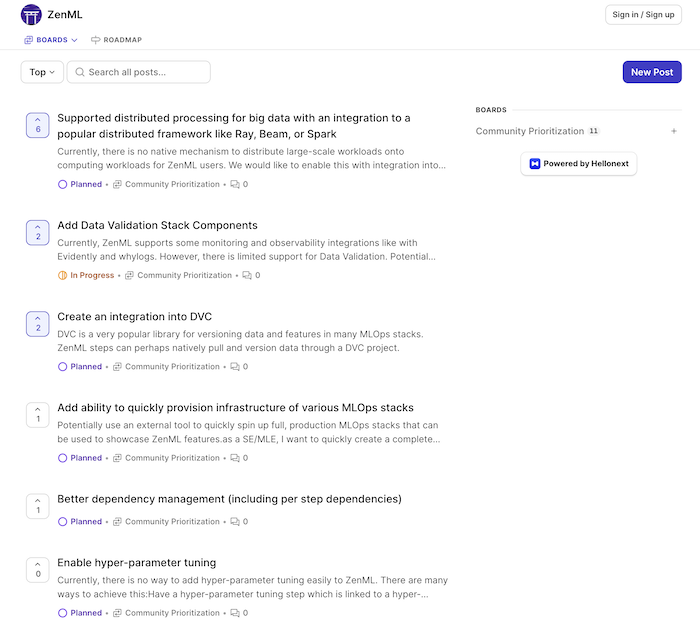Open Create an integration into DVC post
Viewport: 700px width, 626px height.
[x=134, y=317]
